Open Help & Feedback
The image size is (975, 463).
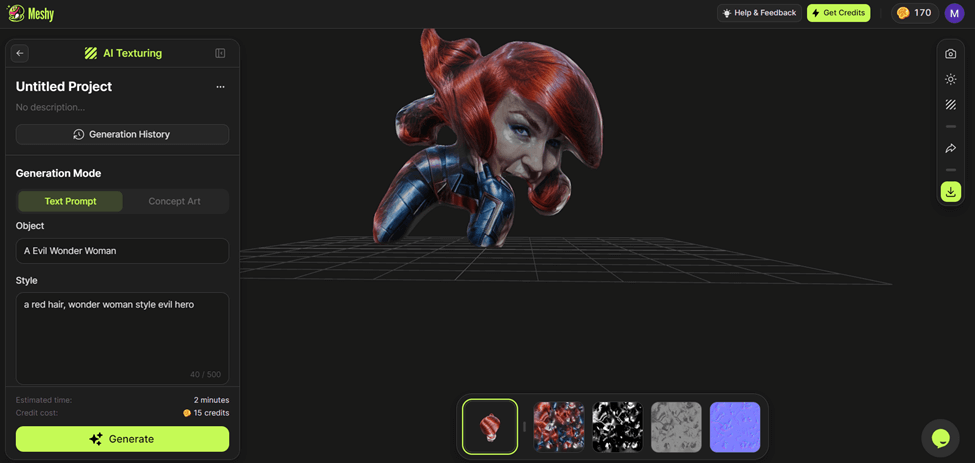pyautogui.click(x=759, y=13)
